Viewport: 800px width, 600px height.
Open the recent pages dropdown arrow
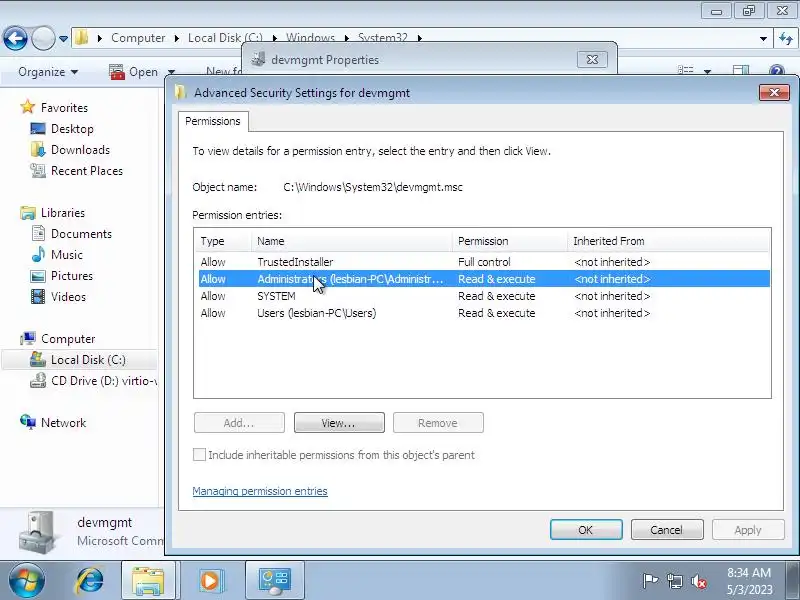point(63,39)
